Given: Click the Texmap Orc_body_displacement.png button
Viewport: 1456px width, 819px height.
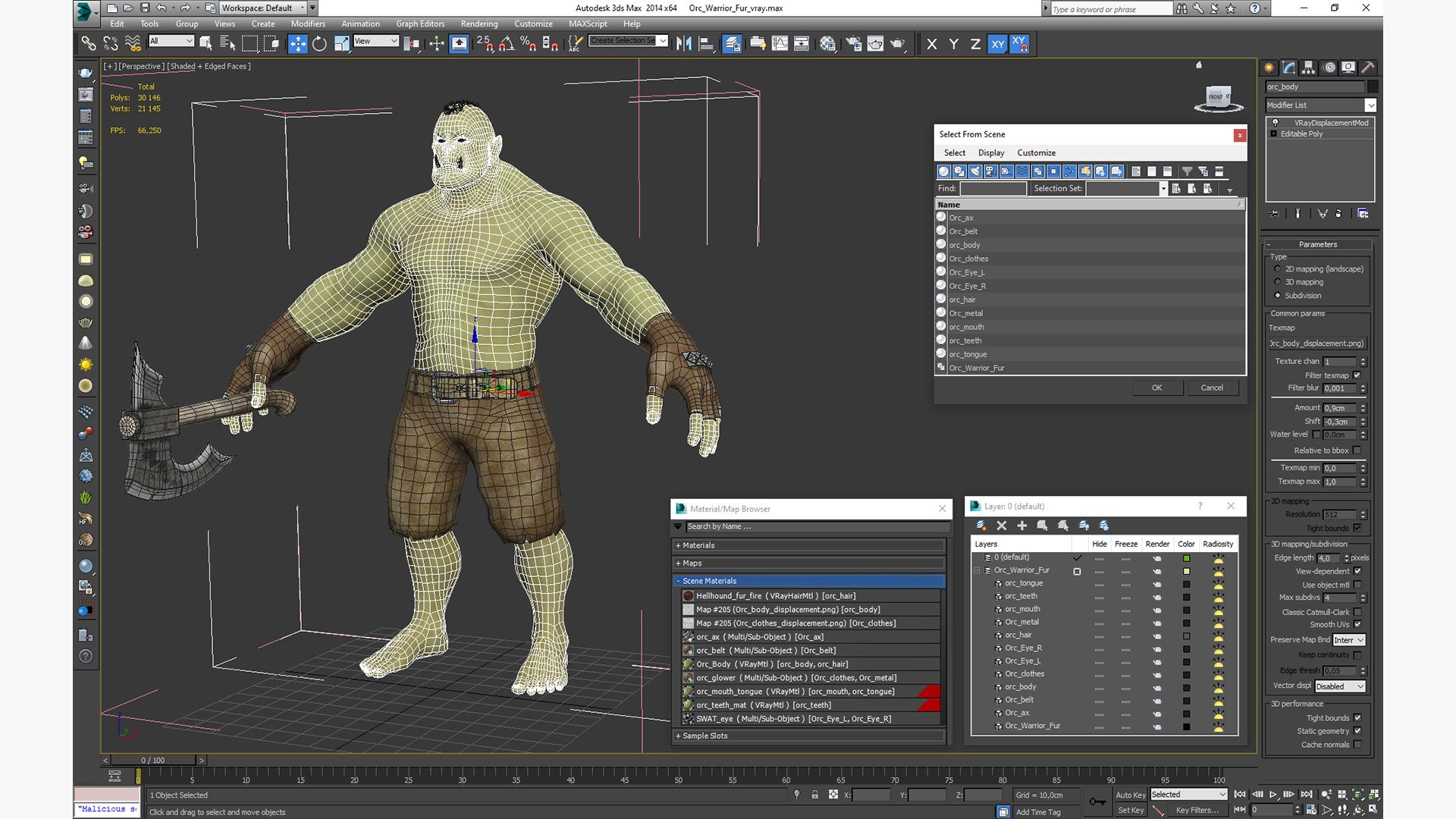Looking at the screenshot, I should 1318,344.
